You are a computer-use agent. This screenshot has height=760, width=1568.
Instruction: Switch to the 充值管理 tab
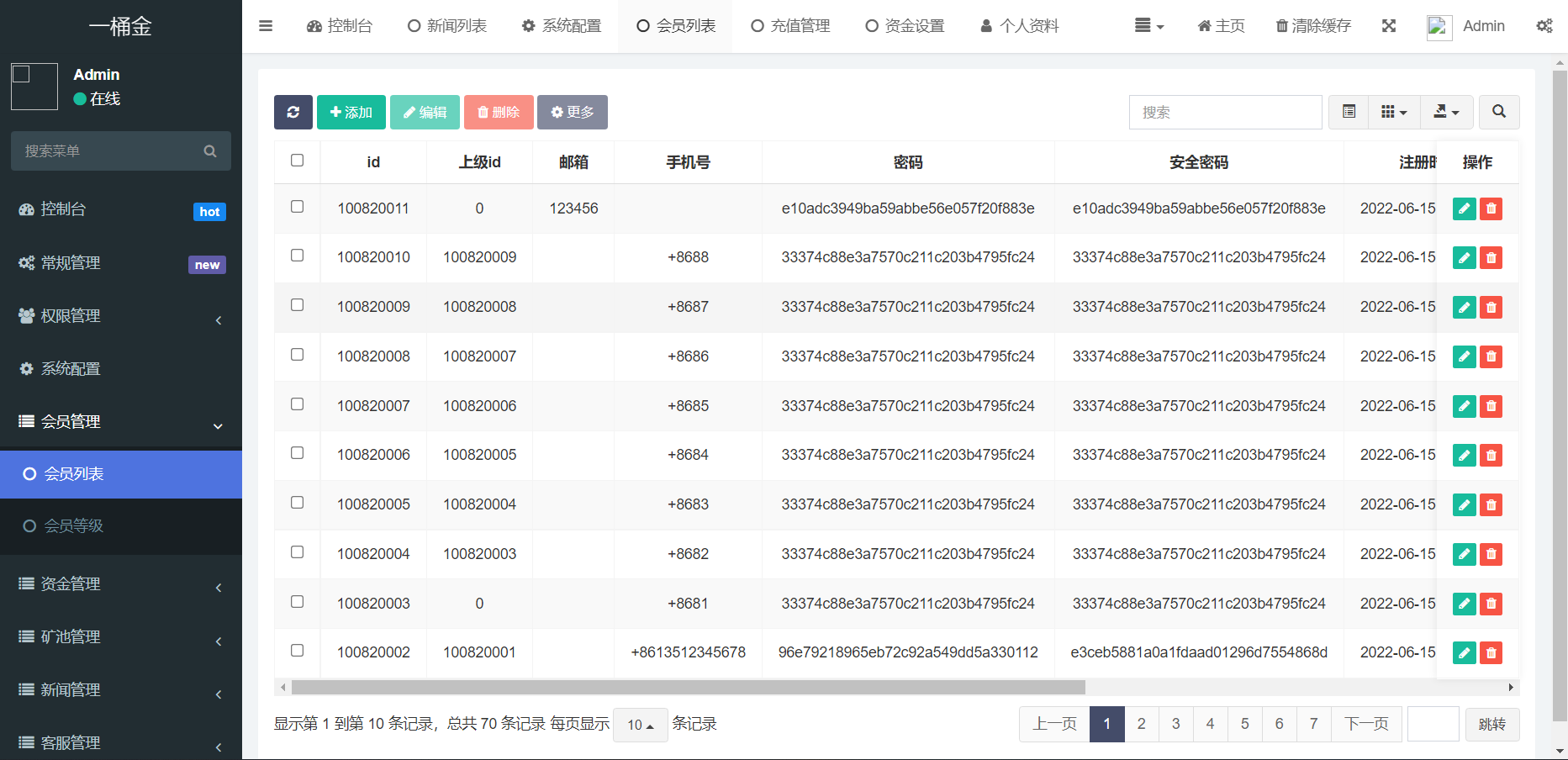point(790,26)
